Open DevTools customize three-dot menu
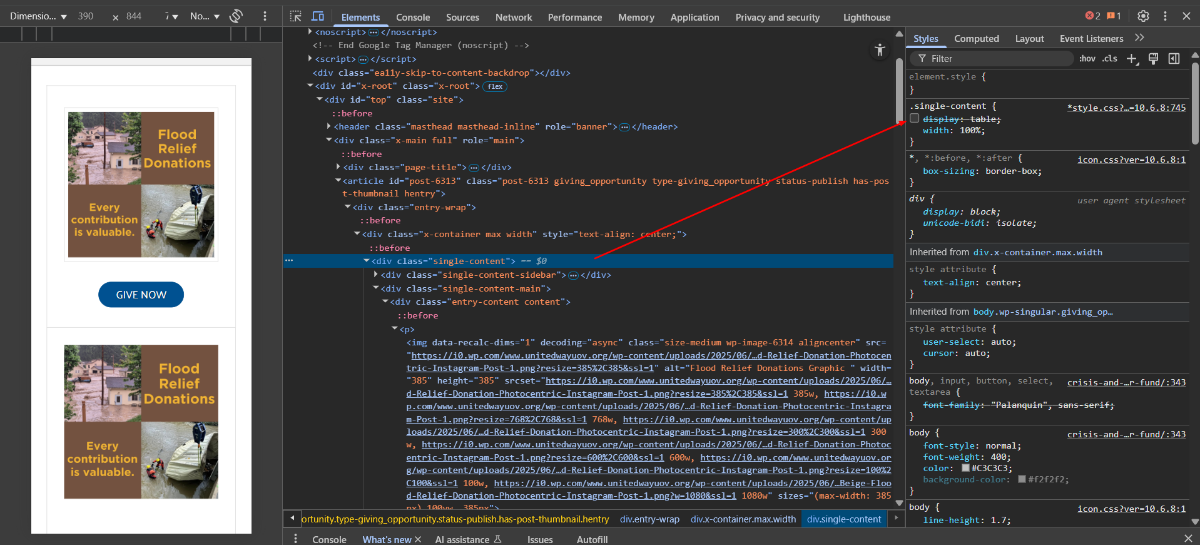 (x=1164, y=16)
